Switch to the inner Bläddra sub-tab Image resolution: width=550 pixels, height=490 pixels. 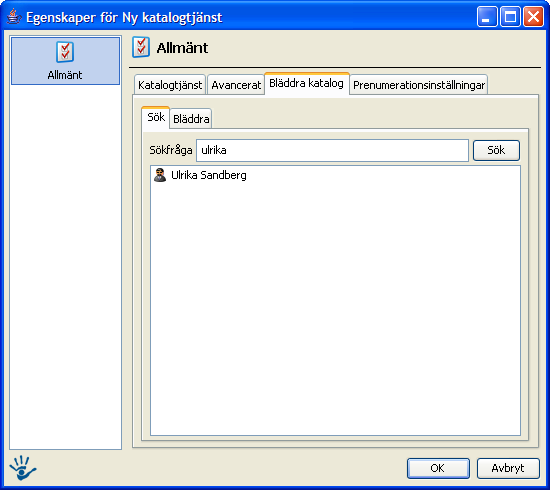tap(191, 119)
